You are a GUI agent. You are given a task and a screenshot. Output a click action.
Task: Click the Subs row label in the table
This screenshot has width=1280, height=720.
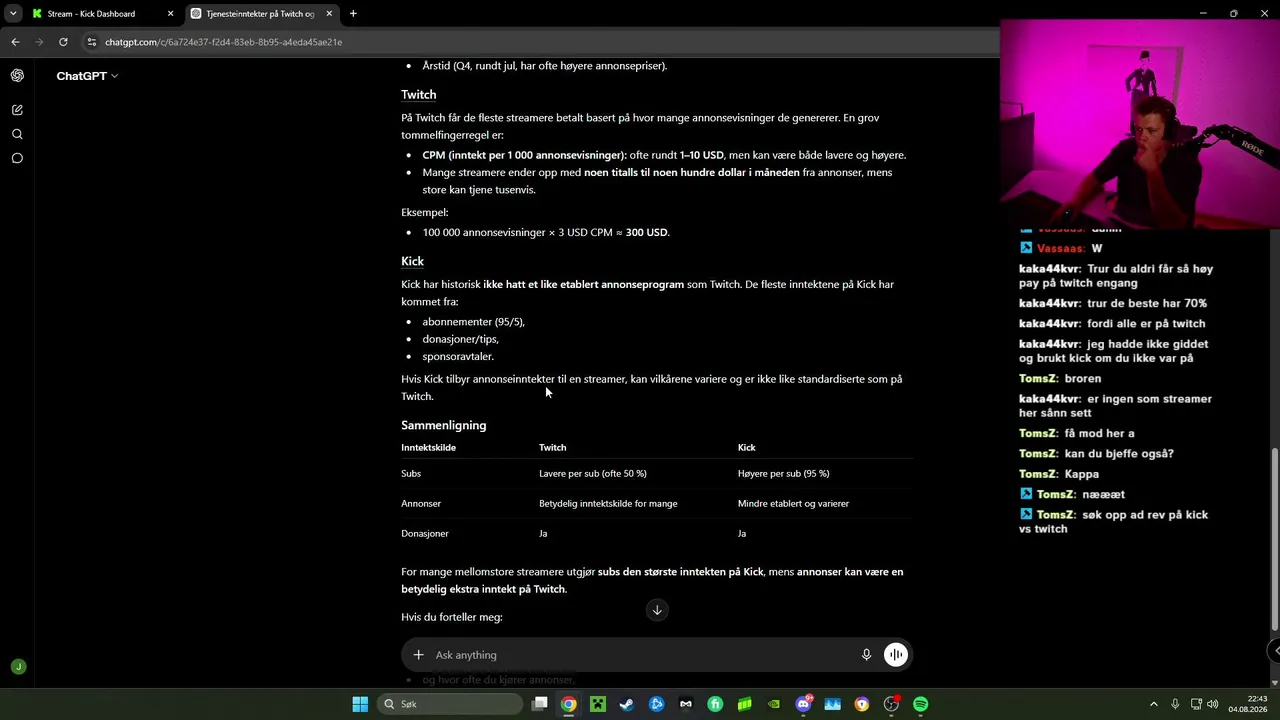411,473
